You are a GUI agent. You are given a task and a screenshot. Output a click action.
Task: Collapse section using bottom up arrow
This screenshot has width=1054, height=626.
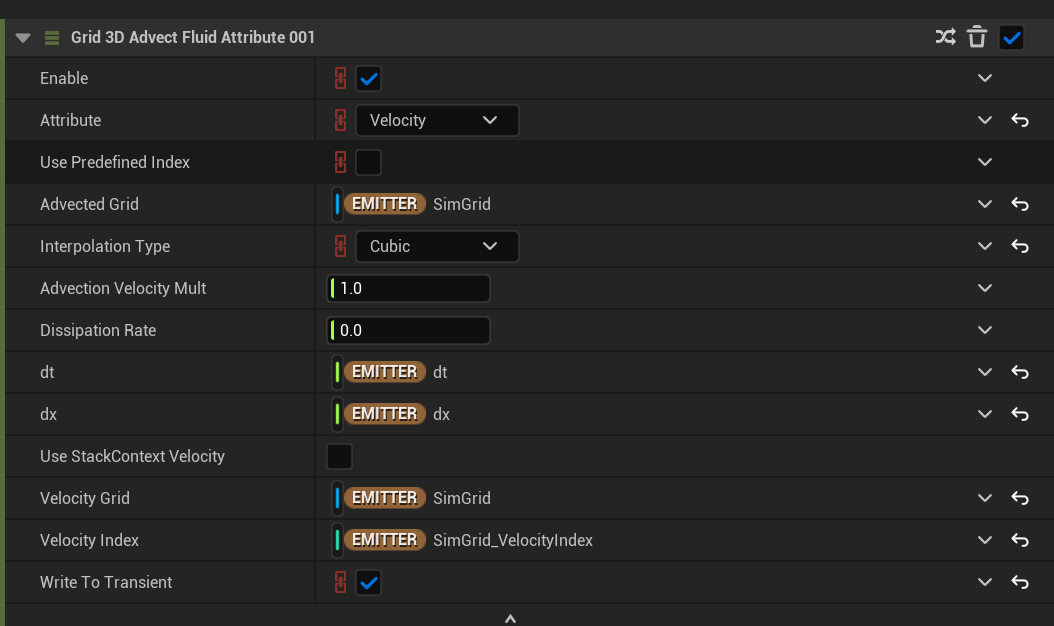510,619
